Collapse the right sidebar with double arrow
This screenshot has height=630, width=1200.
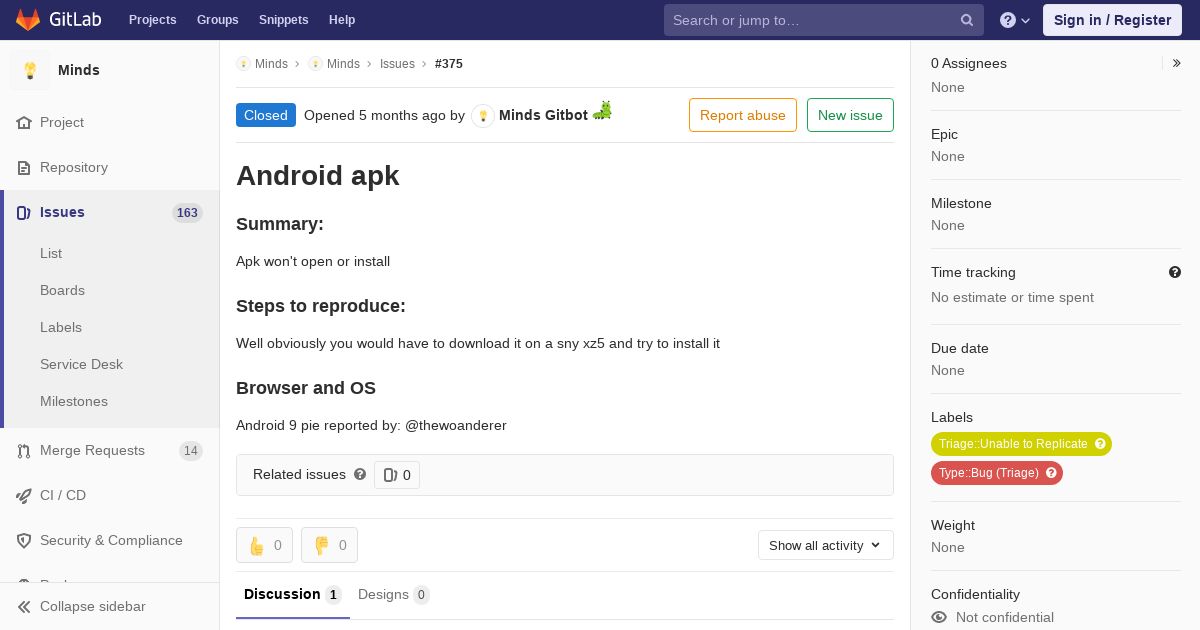tap(1177, 63)
